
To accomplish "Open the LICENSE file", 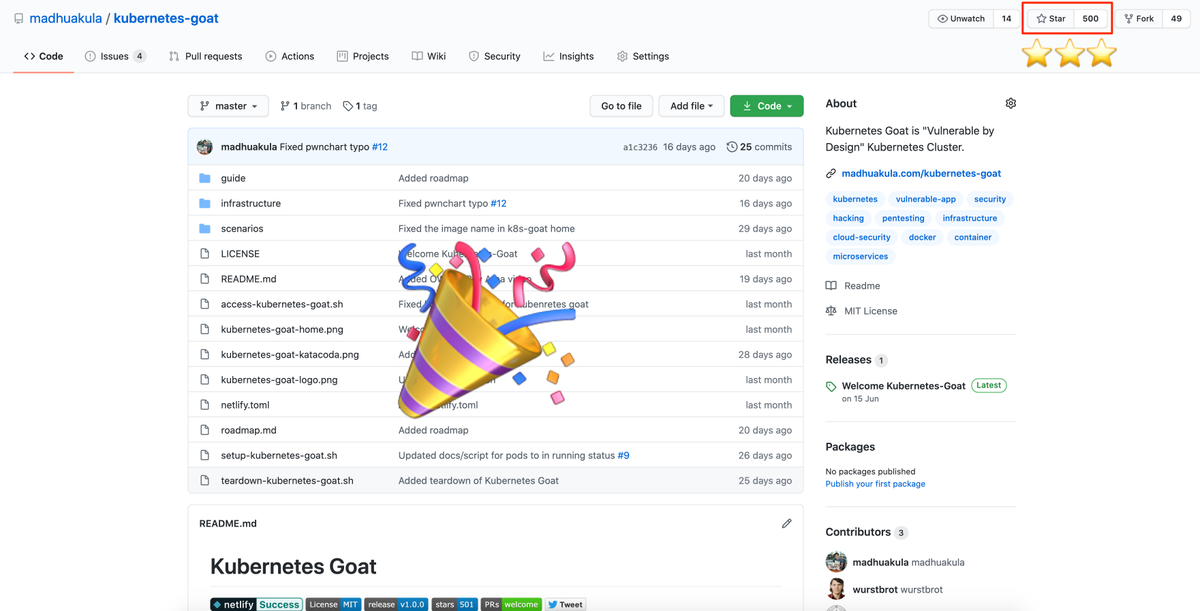I will pyautogui.click(x=240, y=254).
